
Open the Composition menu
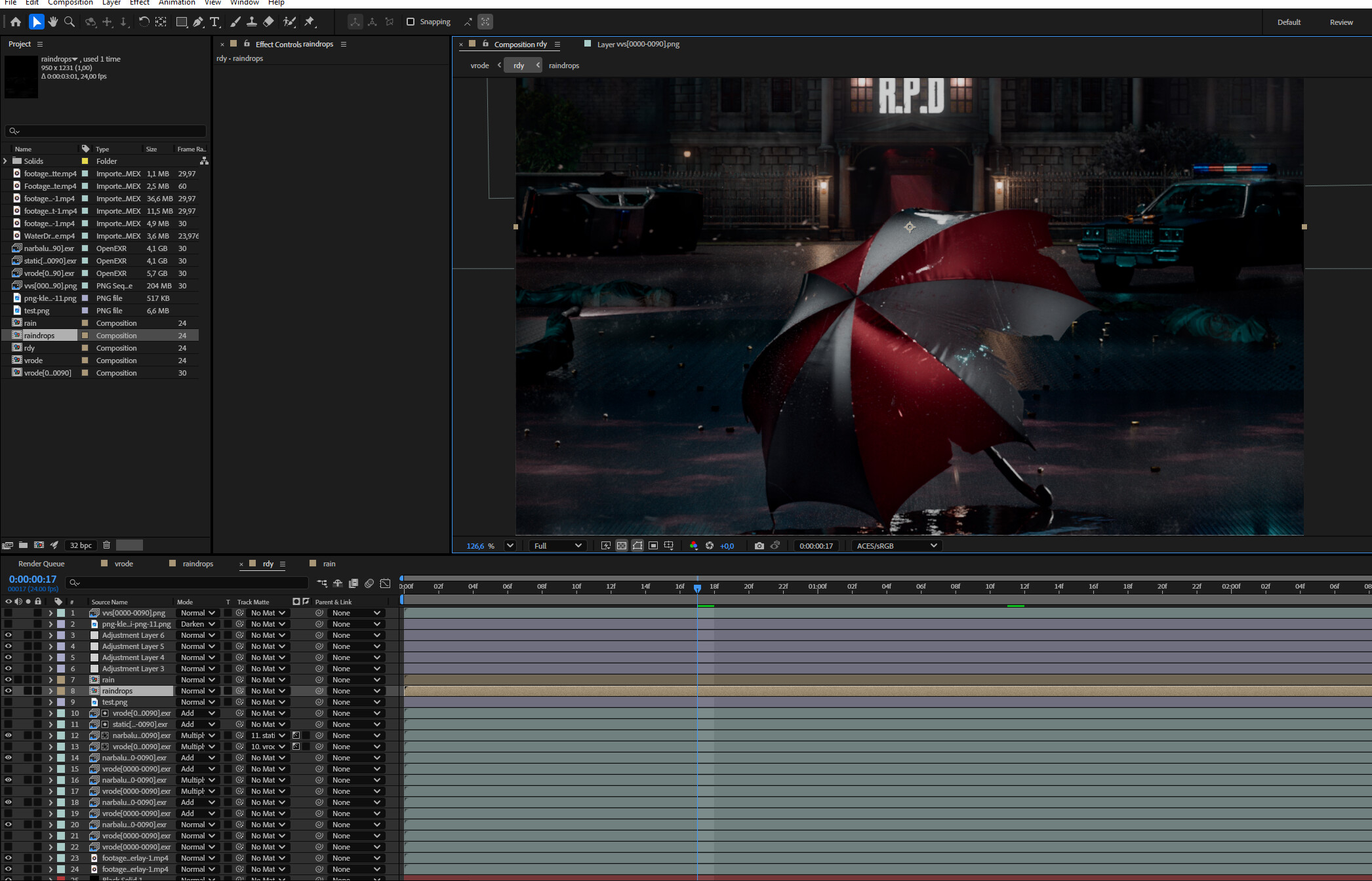[x=70, y=3]
